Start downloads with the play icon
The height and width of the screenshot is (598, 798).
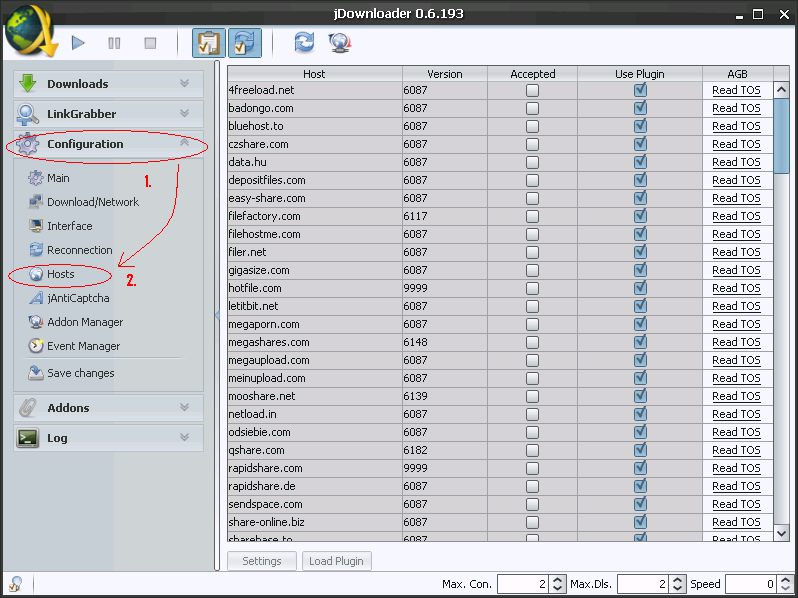78,43
